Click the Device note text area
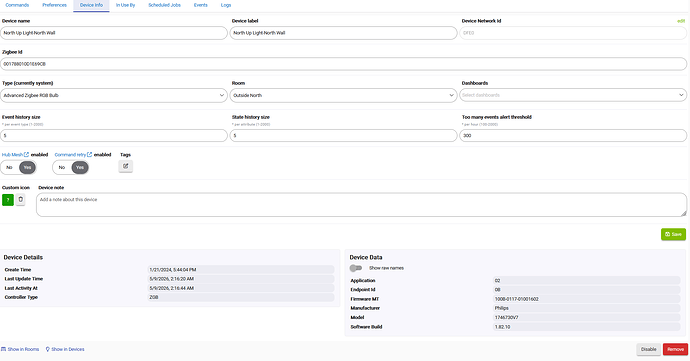690x361 pixels. (x=361, y=205)
